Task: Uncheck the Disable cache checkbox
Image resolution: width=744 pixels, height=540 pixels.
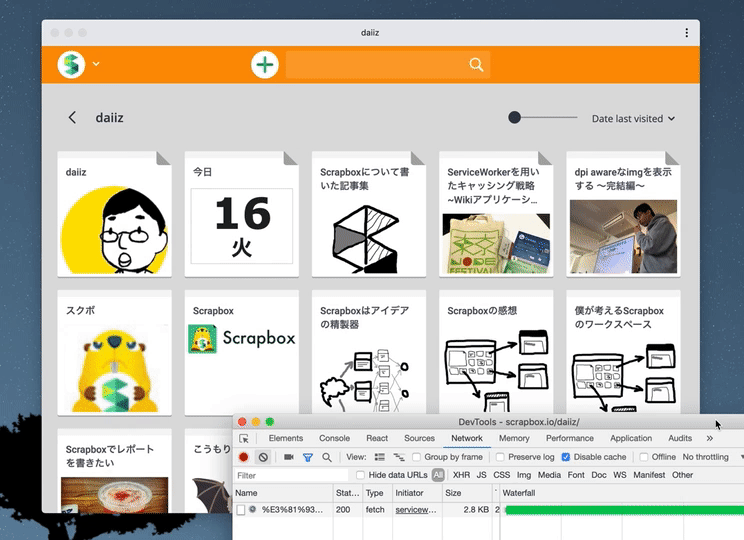Action: click(565, 457)
